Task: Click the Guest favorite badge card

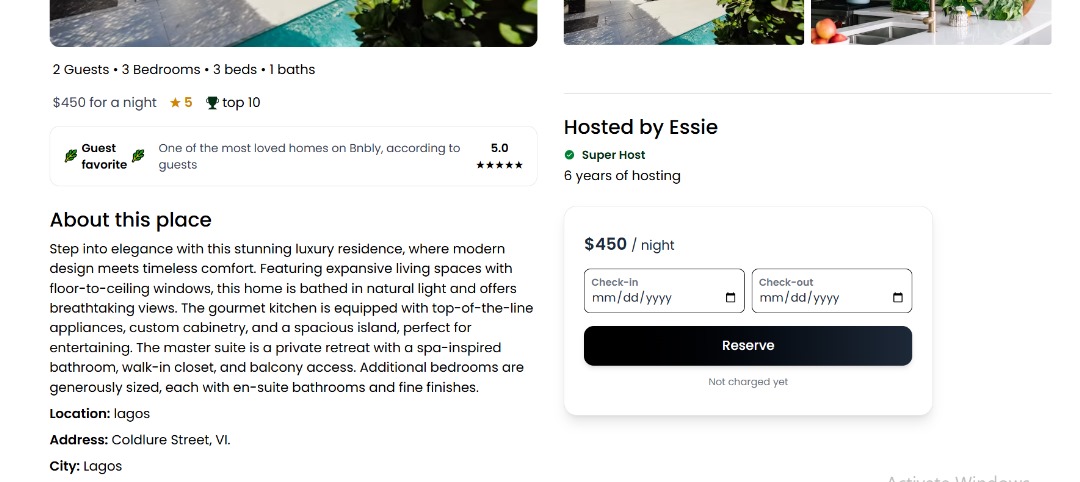Action: [x=293, y=156]
